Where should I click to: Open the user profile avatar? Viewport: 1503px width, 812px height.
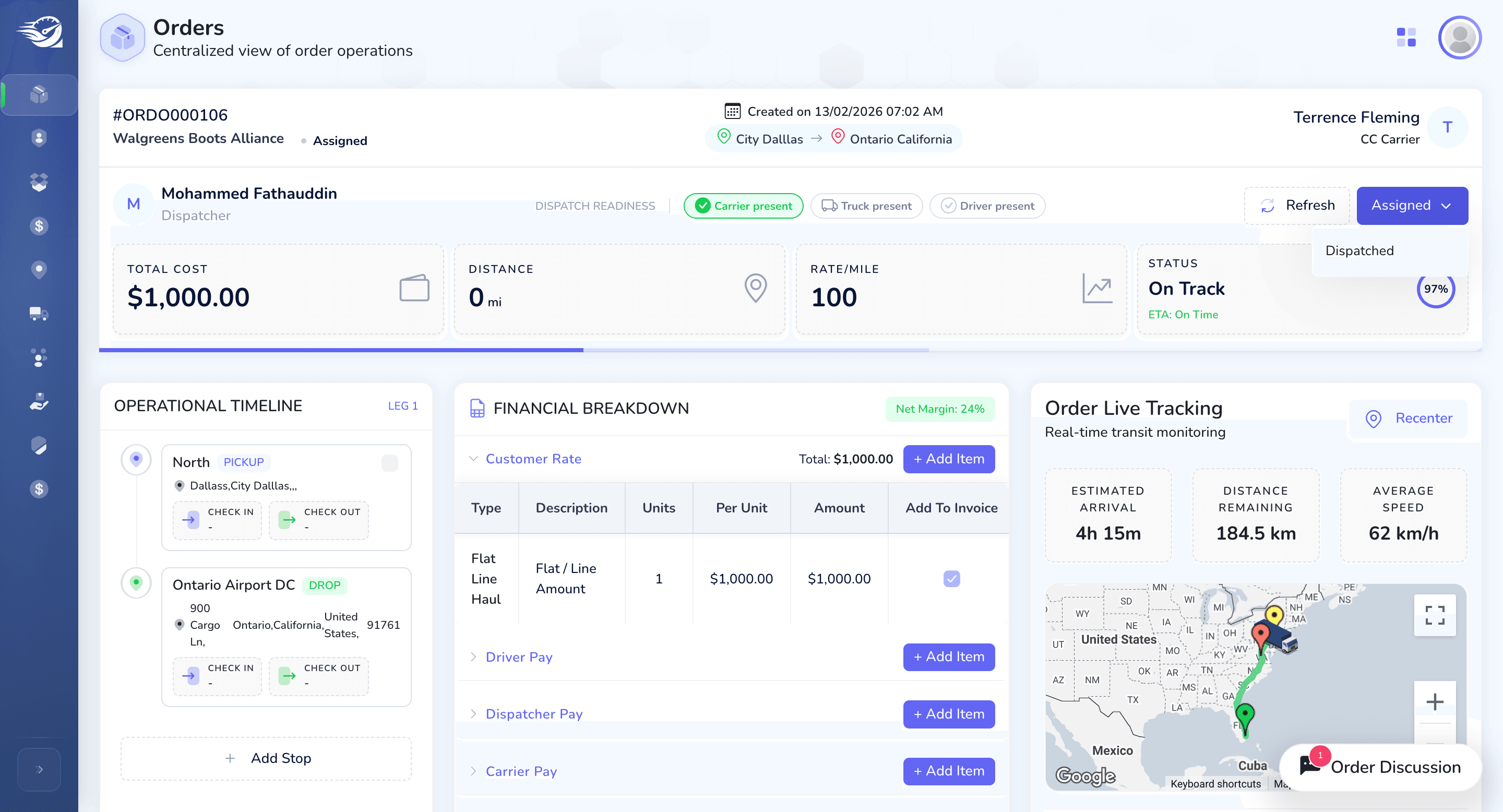(1459, 38)
